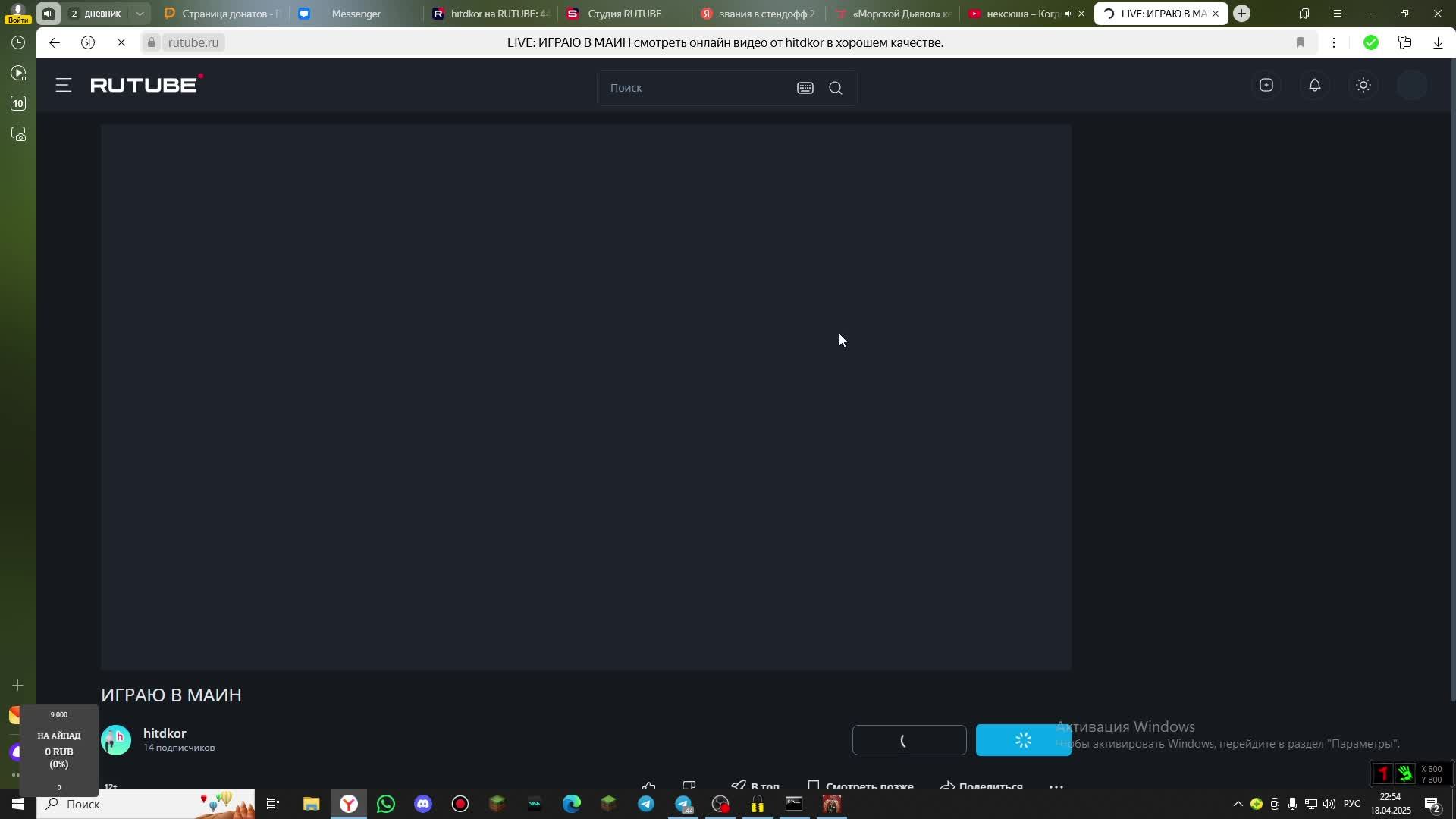The height and width of the screenshot is (819, 1456).
Task: Open Telegram from the taskbar
Action: tap(646, 804)
